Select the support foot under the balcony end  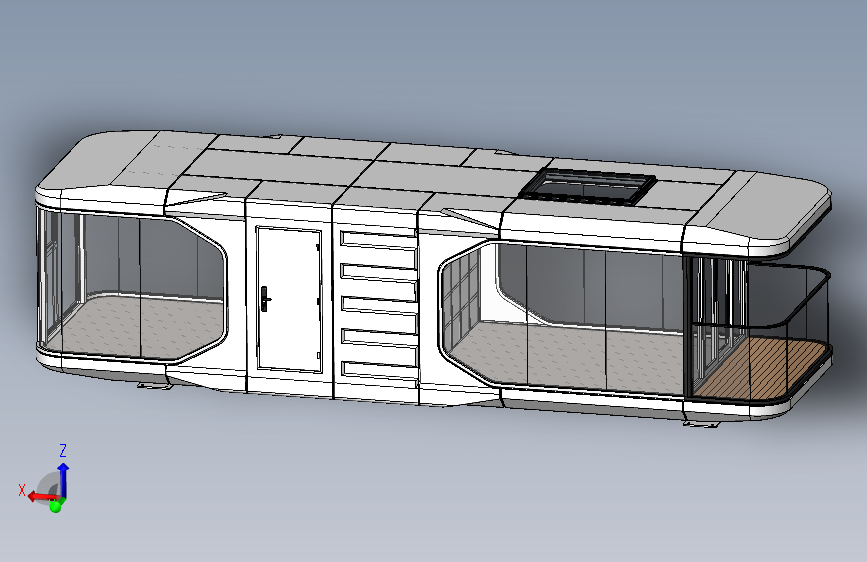coord(701,424)
